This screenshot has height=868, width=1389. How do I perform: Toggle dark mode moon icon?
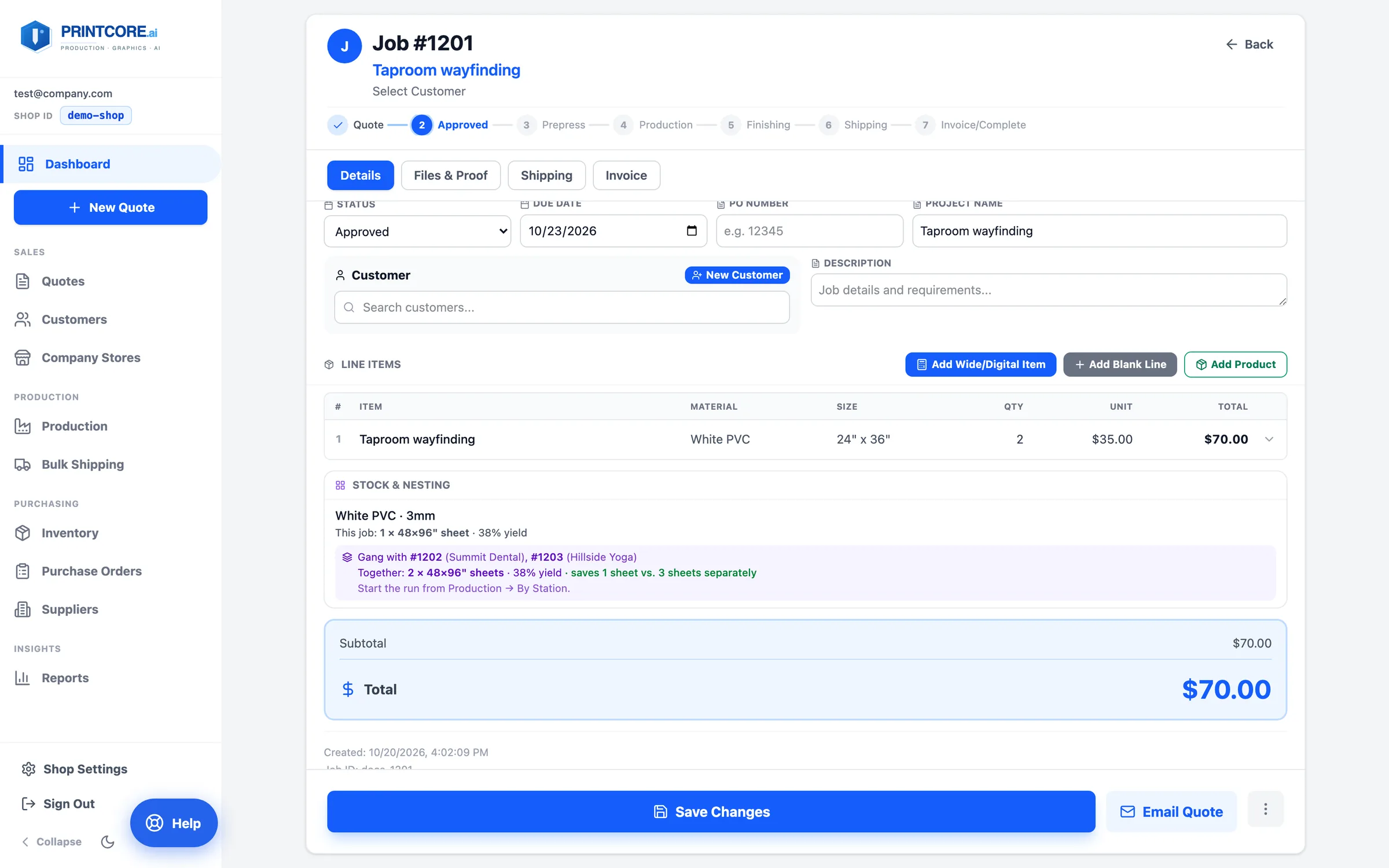click(108, 842)
